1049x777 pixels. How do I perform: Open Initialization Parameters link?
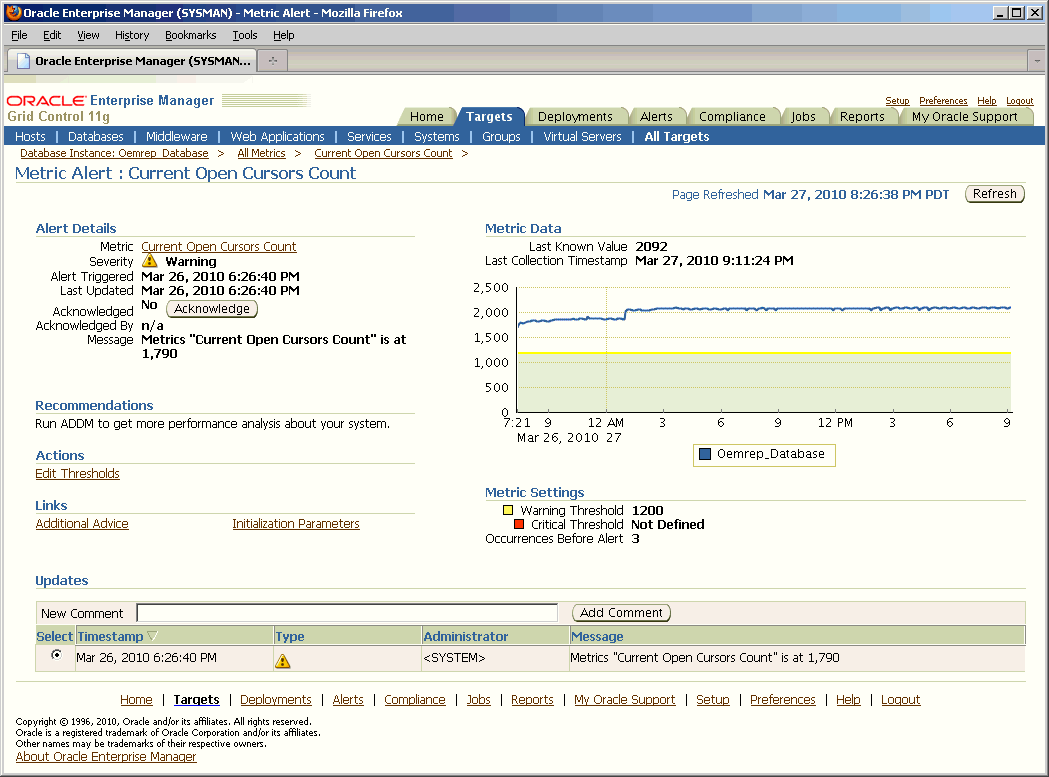[x=296, y=524]
